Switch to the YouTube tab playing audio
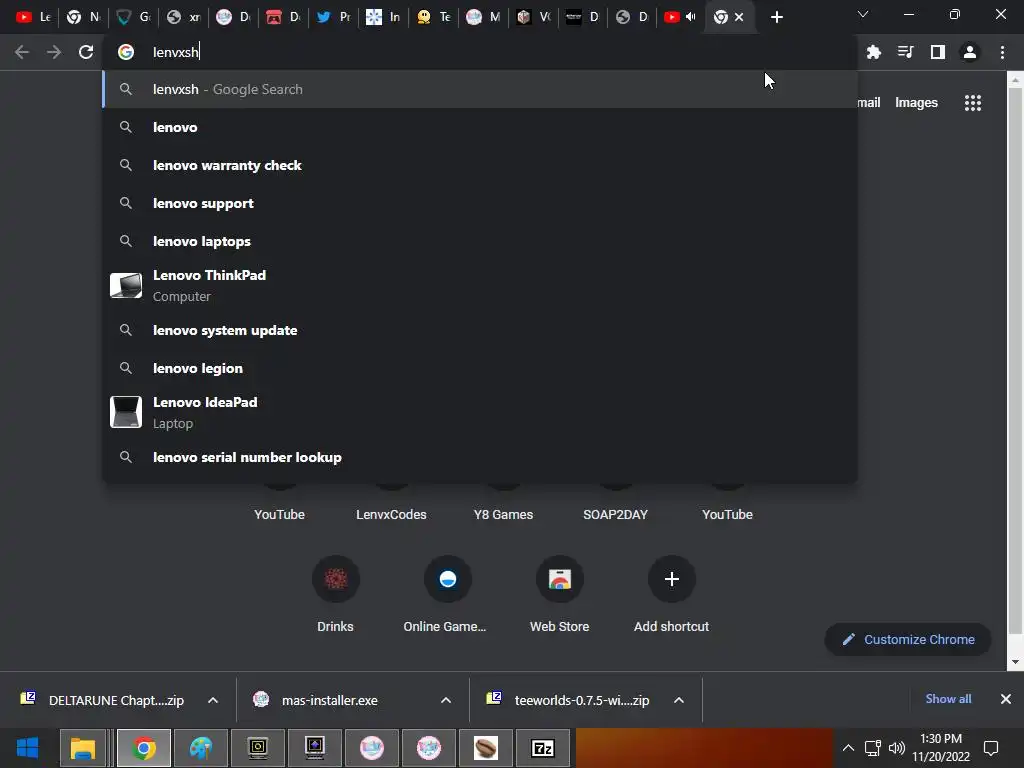1024x768 pixels. click(680, 17)
